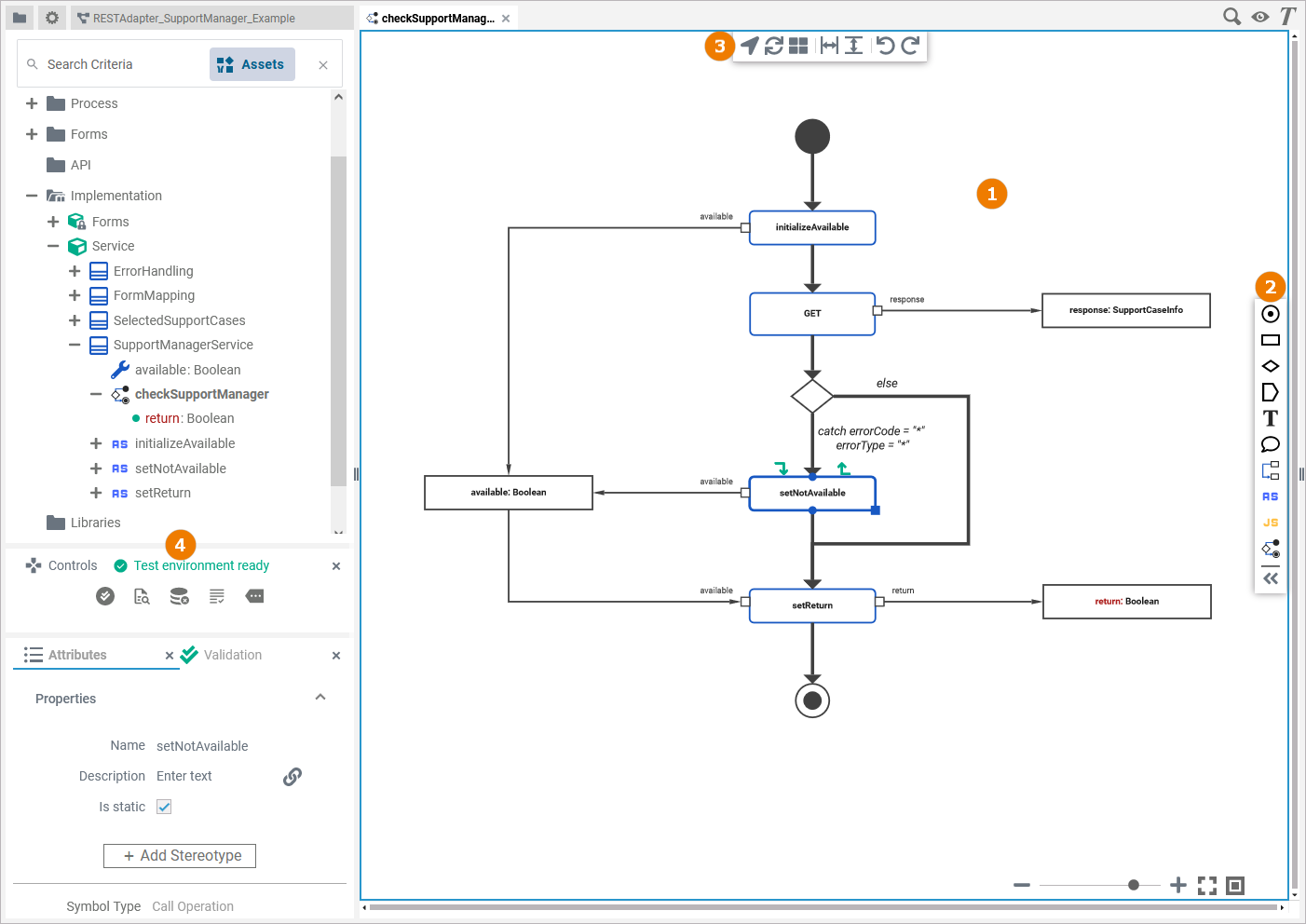Toggle the Assets filter in search bar

click(252, 63)
